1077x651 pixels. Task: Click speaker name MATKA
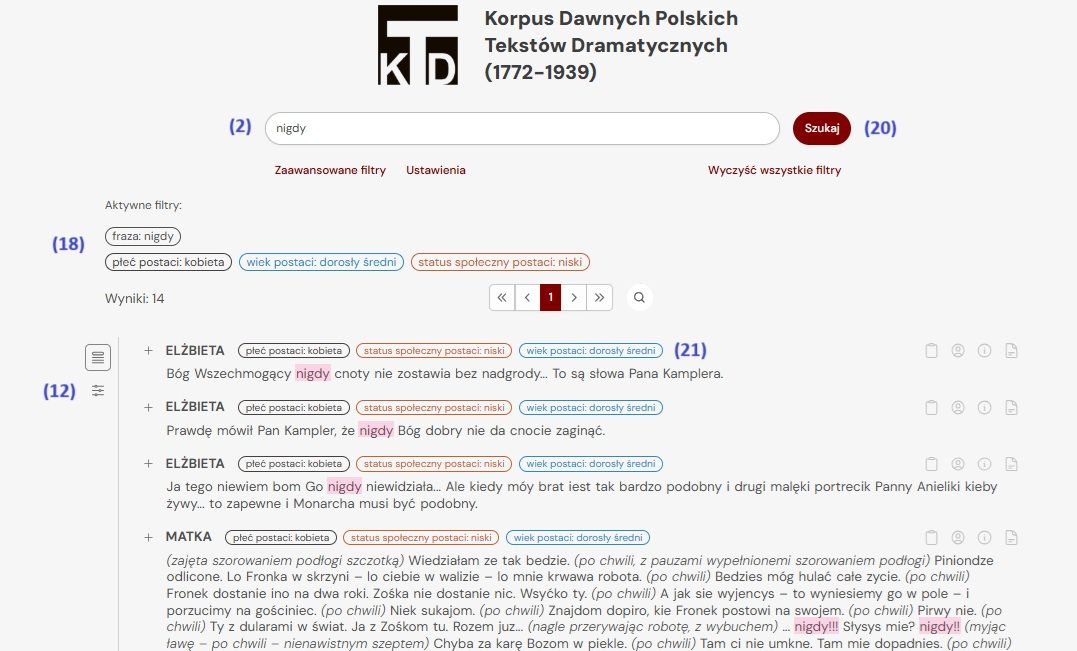188,536
